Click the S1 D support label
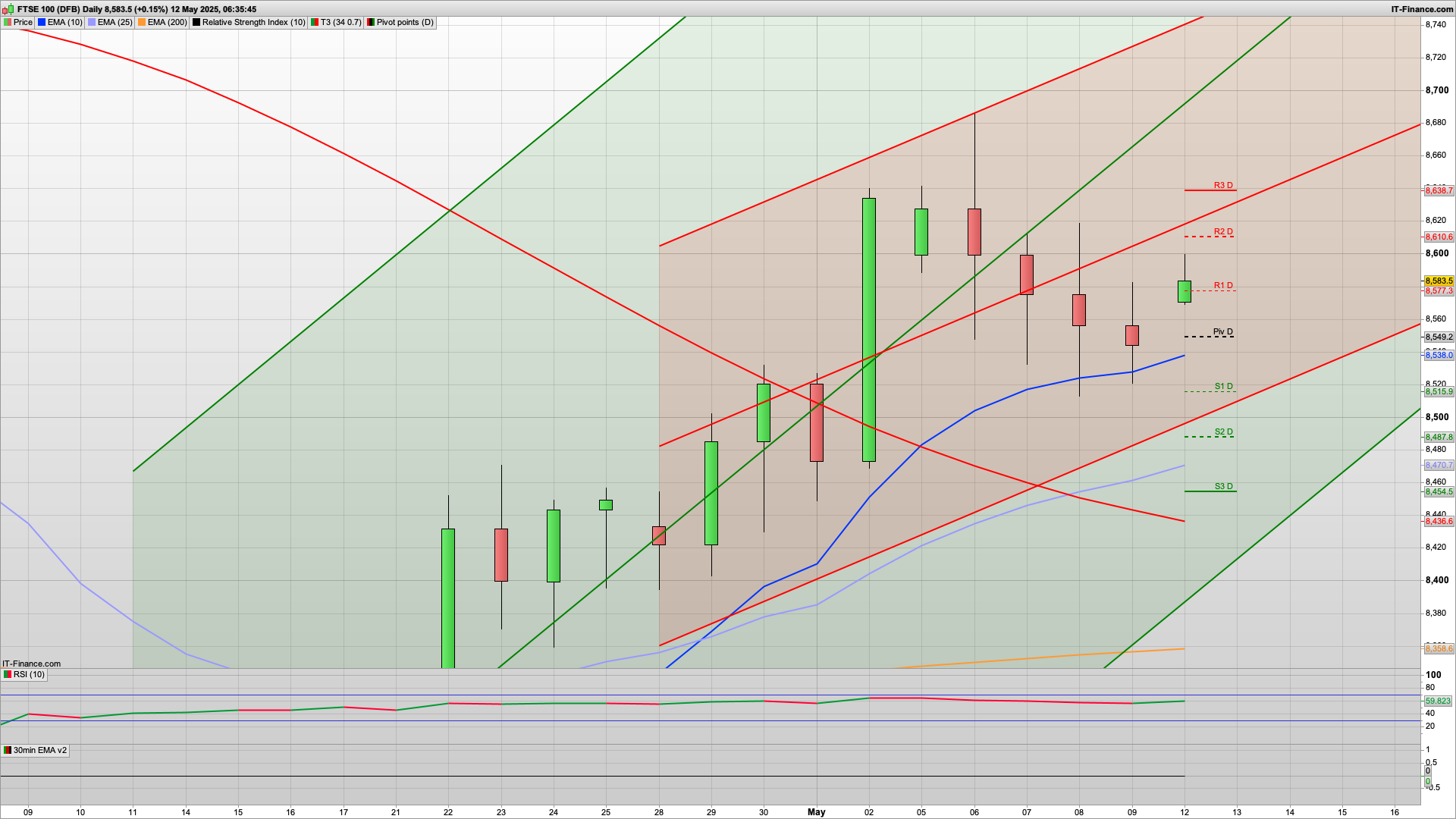 click(x=1223, y=386)
